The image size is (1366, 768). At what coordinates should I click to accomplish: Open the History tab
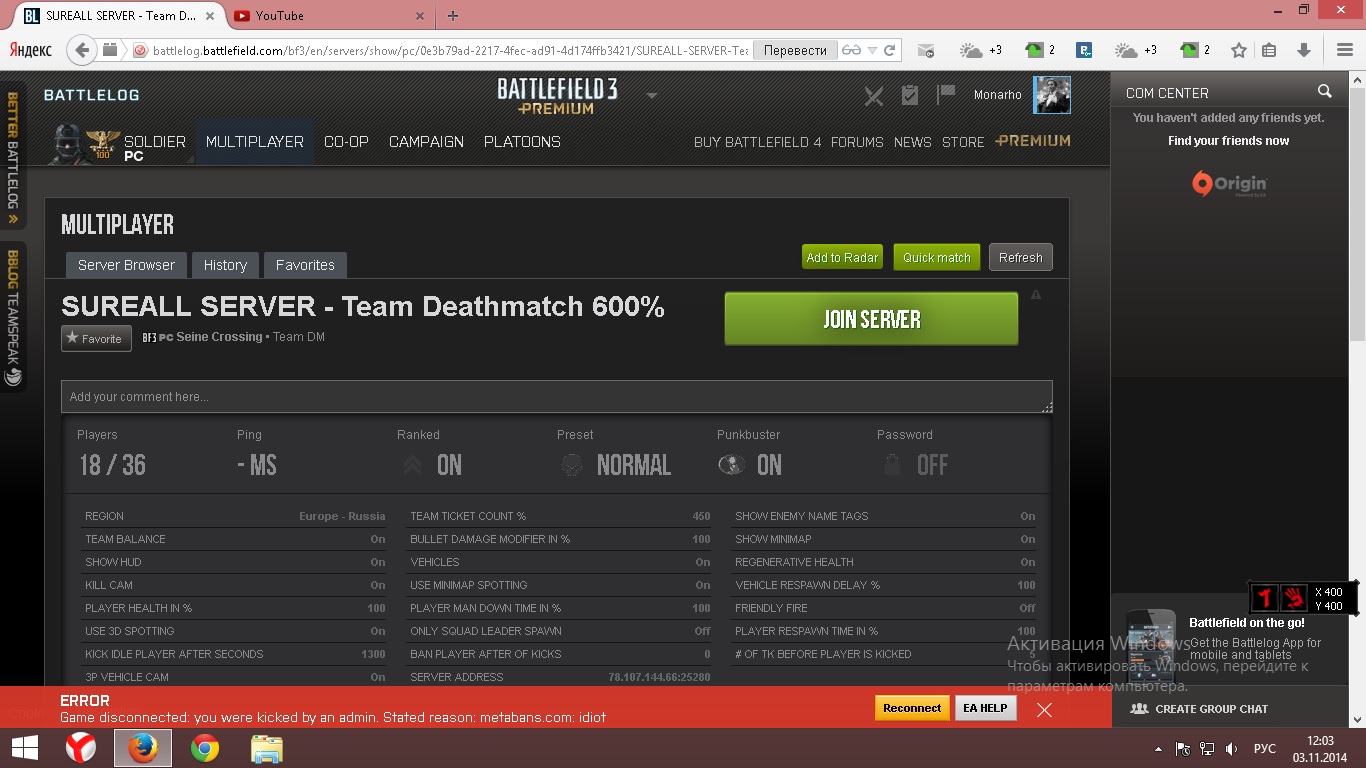[x=225, y=265]
